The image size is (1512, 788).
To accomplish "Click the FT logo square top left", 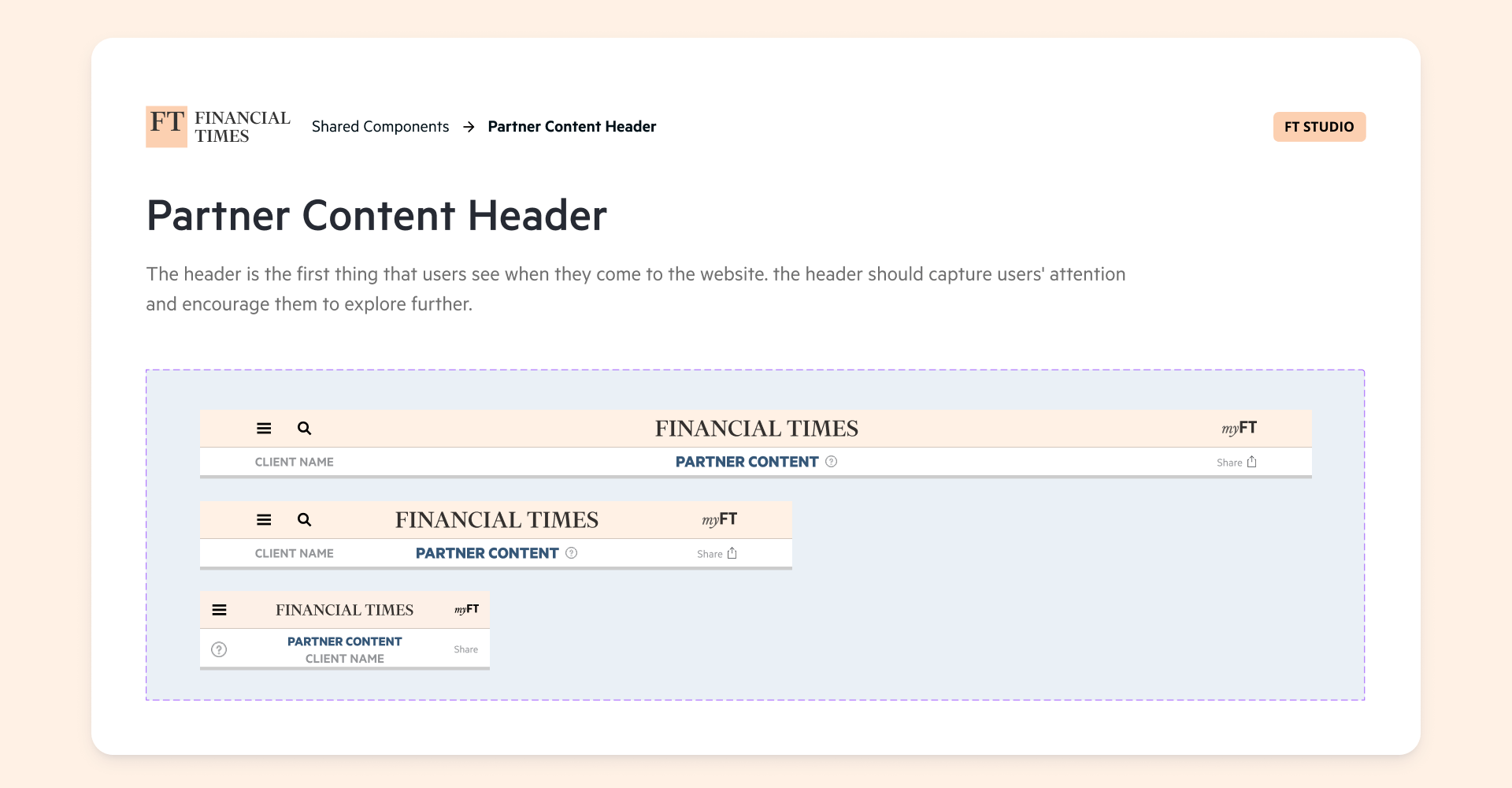I will click(x=166, y=127).
